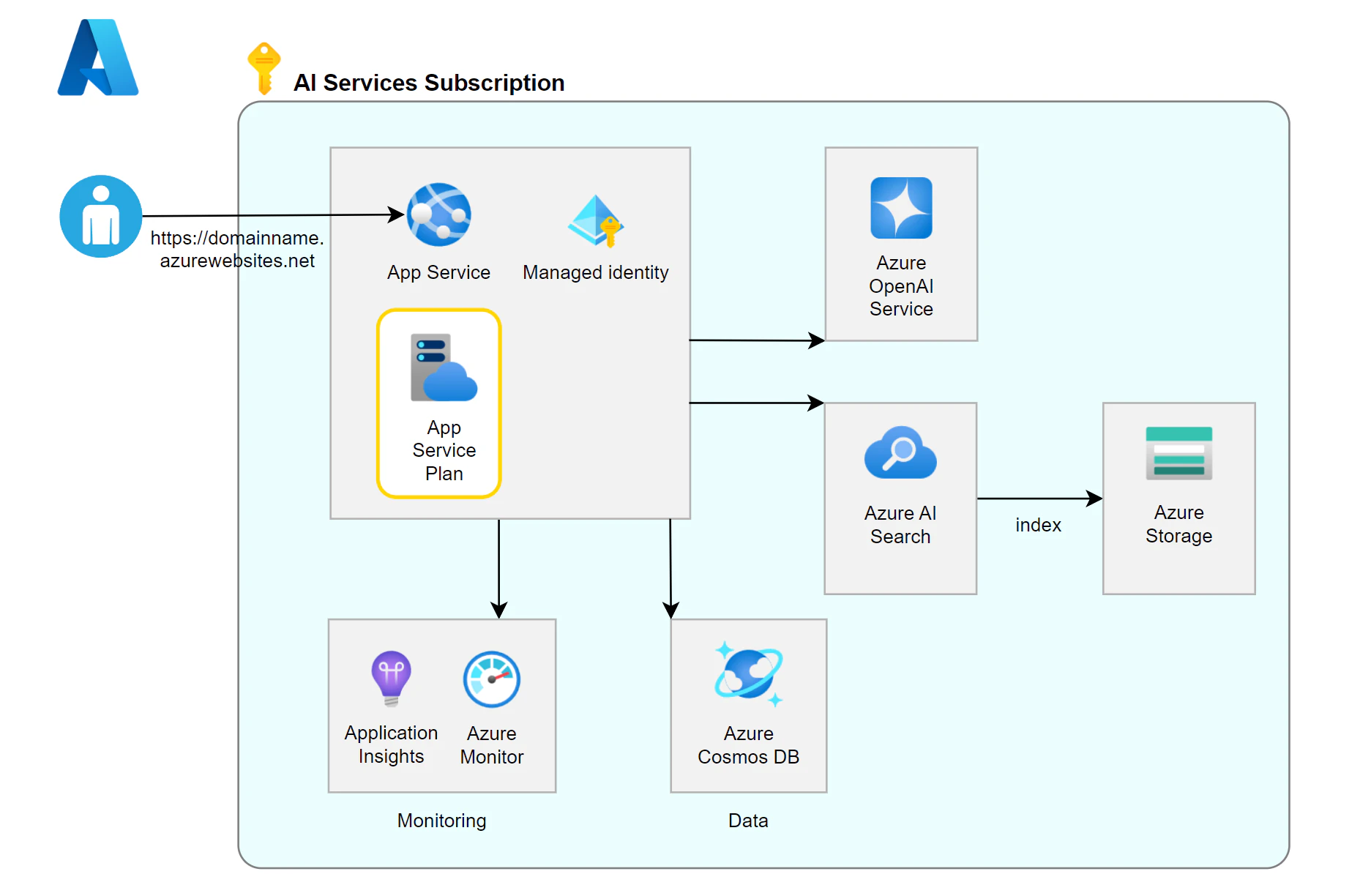Select the subscription key icon
The height and width of the screenshot is (896, 1360).
tap(264, 68)
